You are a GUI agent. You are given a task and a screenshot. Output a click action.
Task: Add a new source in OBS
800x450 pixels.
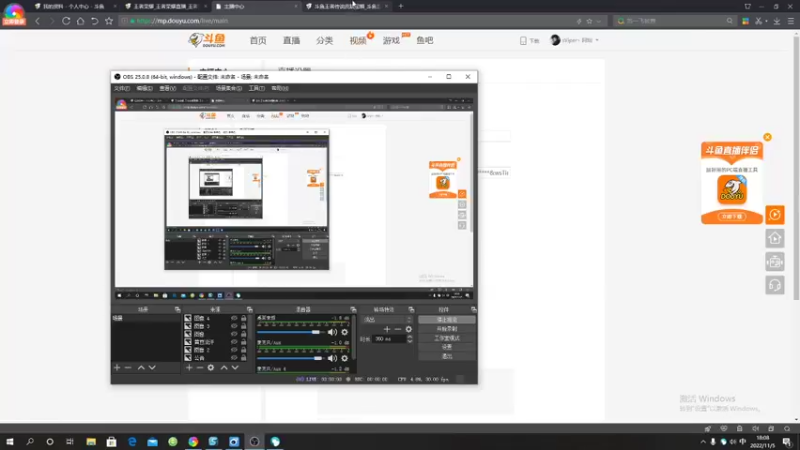189,367
